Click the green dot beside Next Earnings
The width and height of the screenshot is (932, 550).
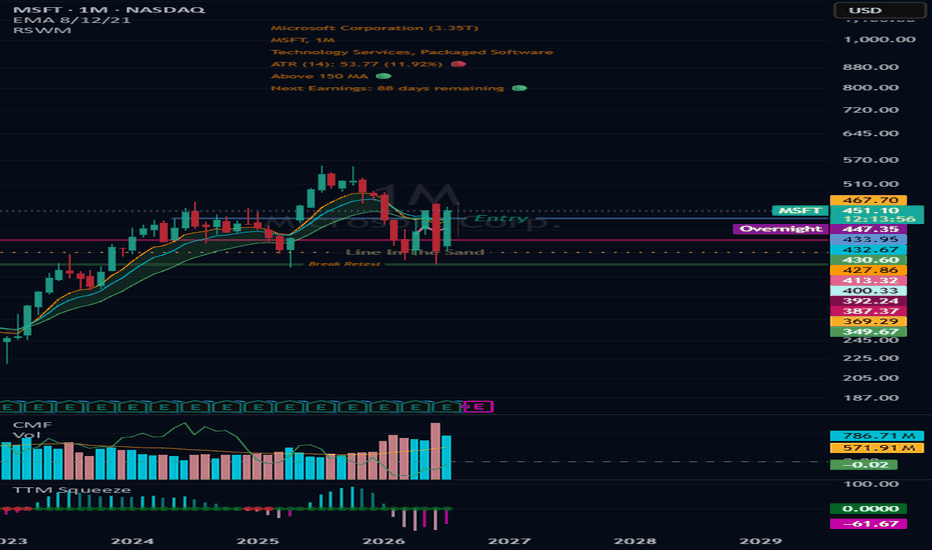[x=519, y=88]
